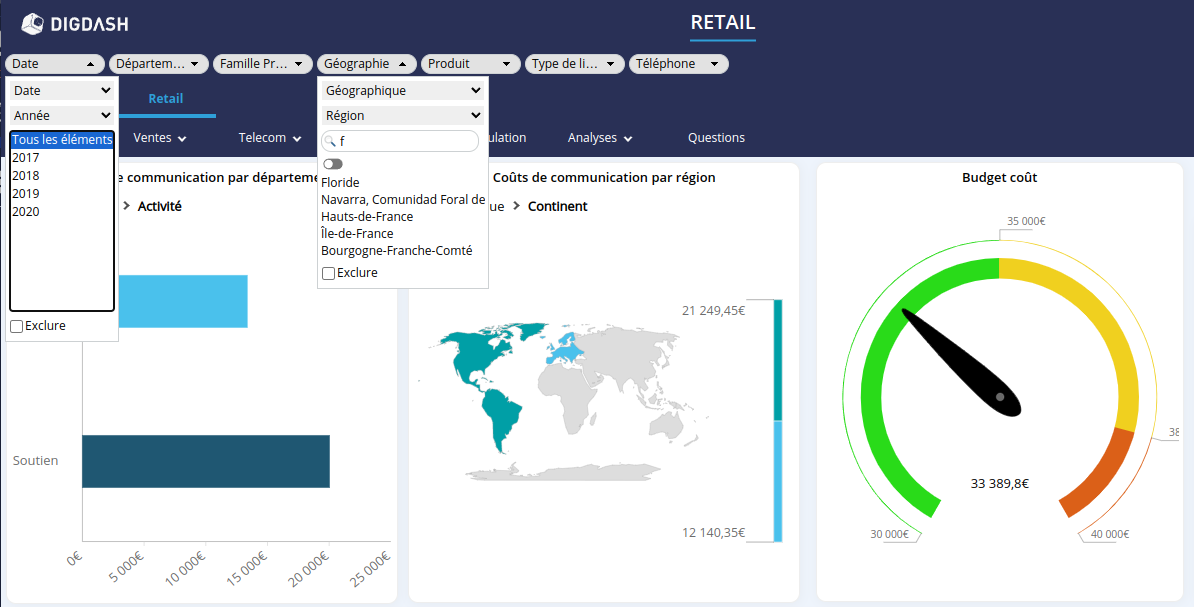This screenshot has width=1194, height=607.
Task: Choose Navarra, Comunidad Foral de region
Action: pyautogui.click(x=403, y=200)
